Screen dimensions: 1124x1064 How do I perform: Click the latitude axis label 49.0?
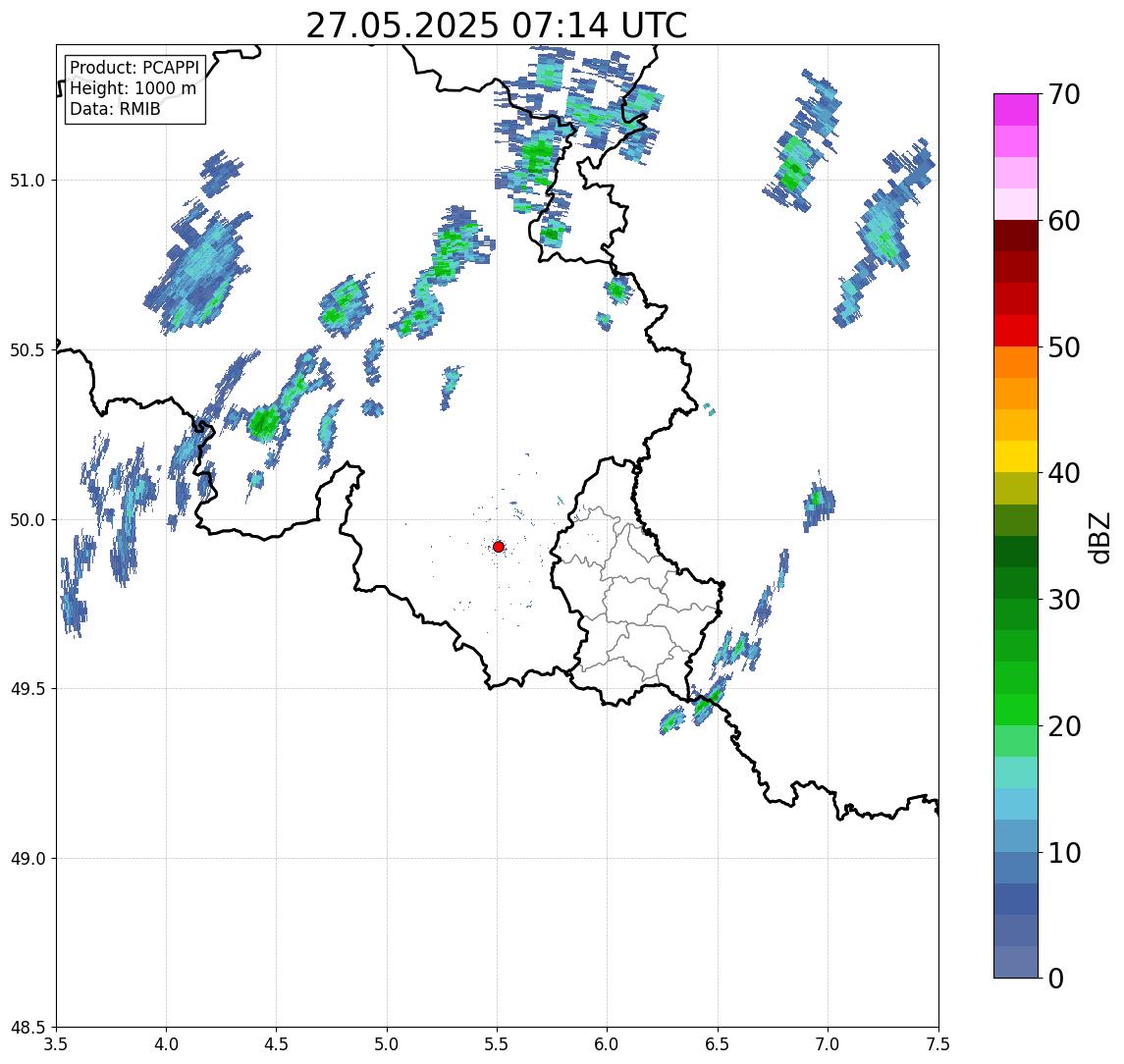point(27,858)
